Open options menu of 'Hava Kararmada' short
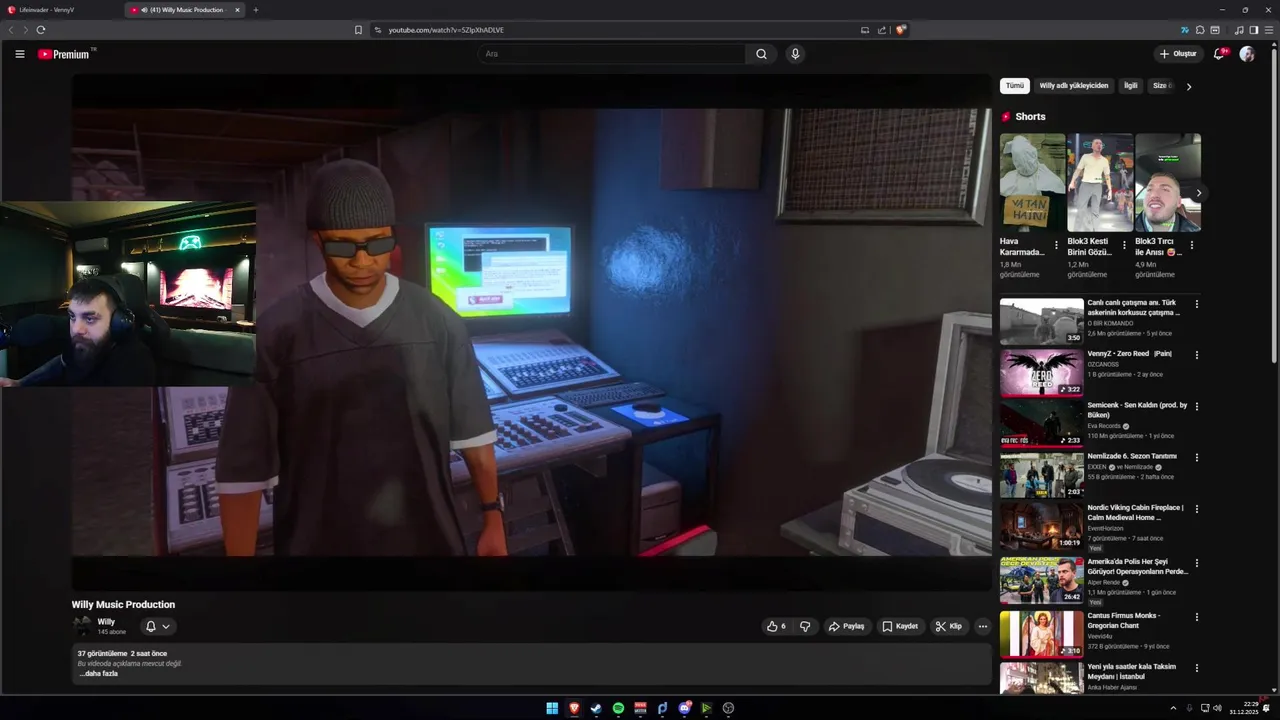The height and width of the screenshot is (720, 1280). coord(1056,245)
